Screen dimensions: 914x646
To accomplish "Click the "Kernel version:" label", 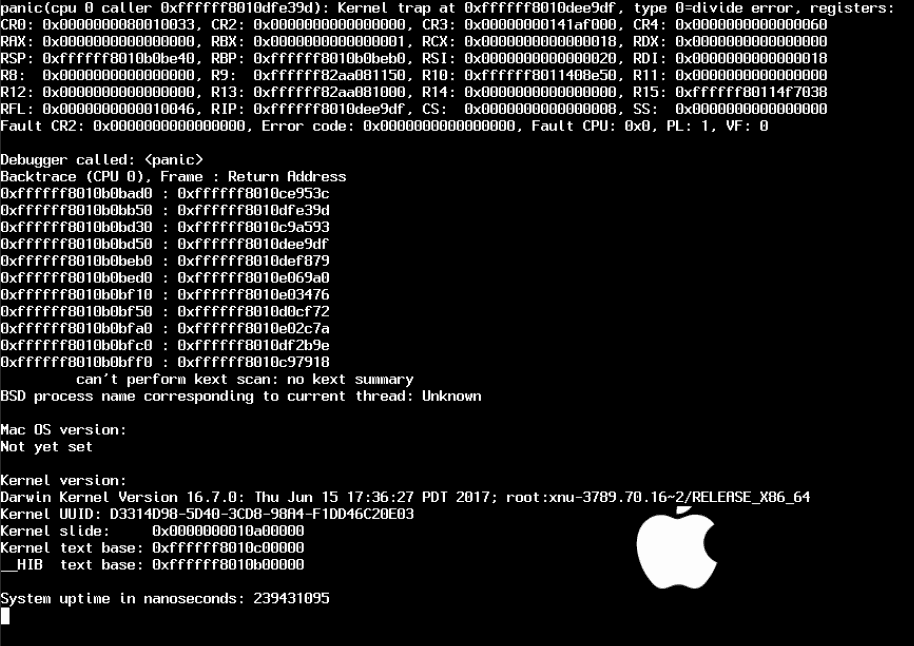I will tap(64, 481).
